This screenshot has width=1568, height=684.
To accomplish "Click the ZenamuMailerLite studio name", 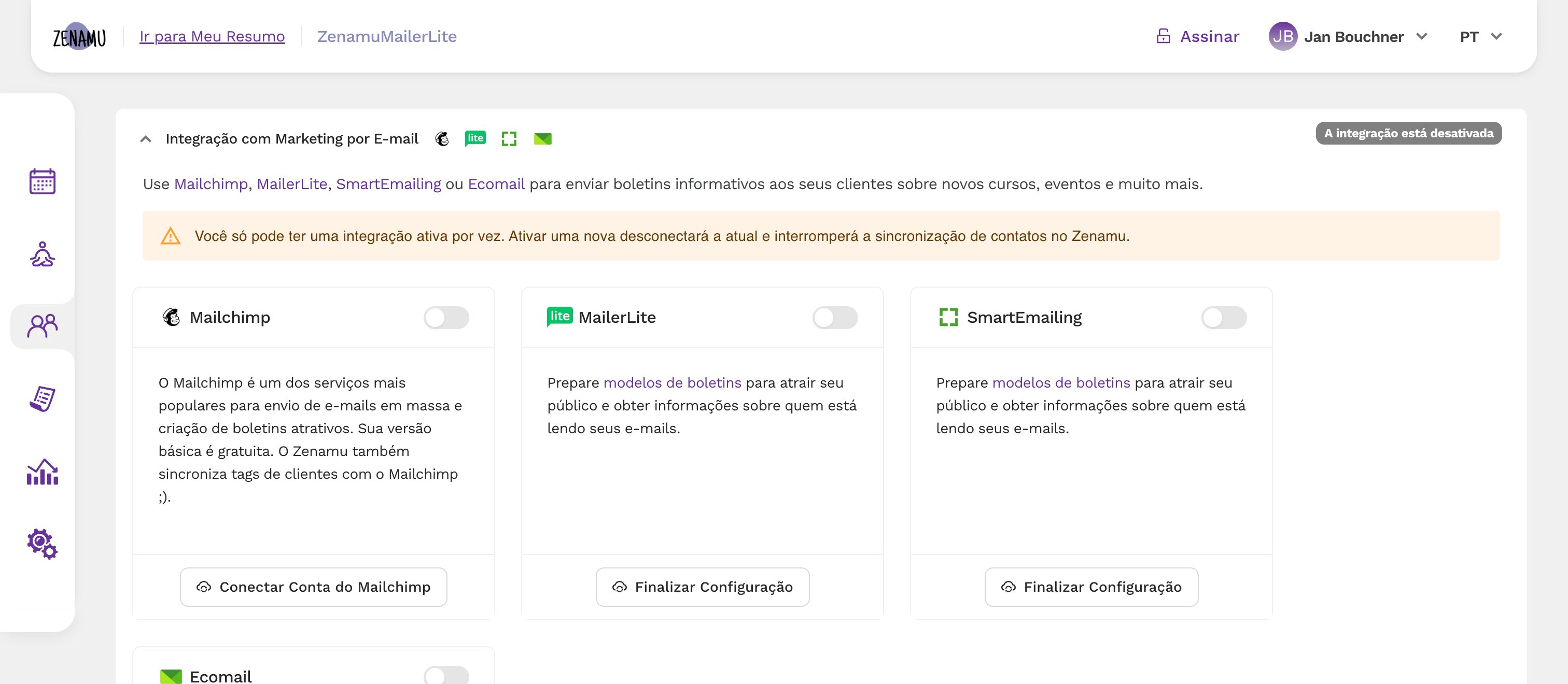I will 387,36.
